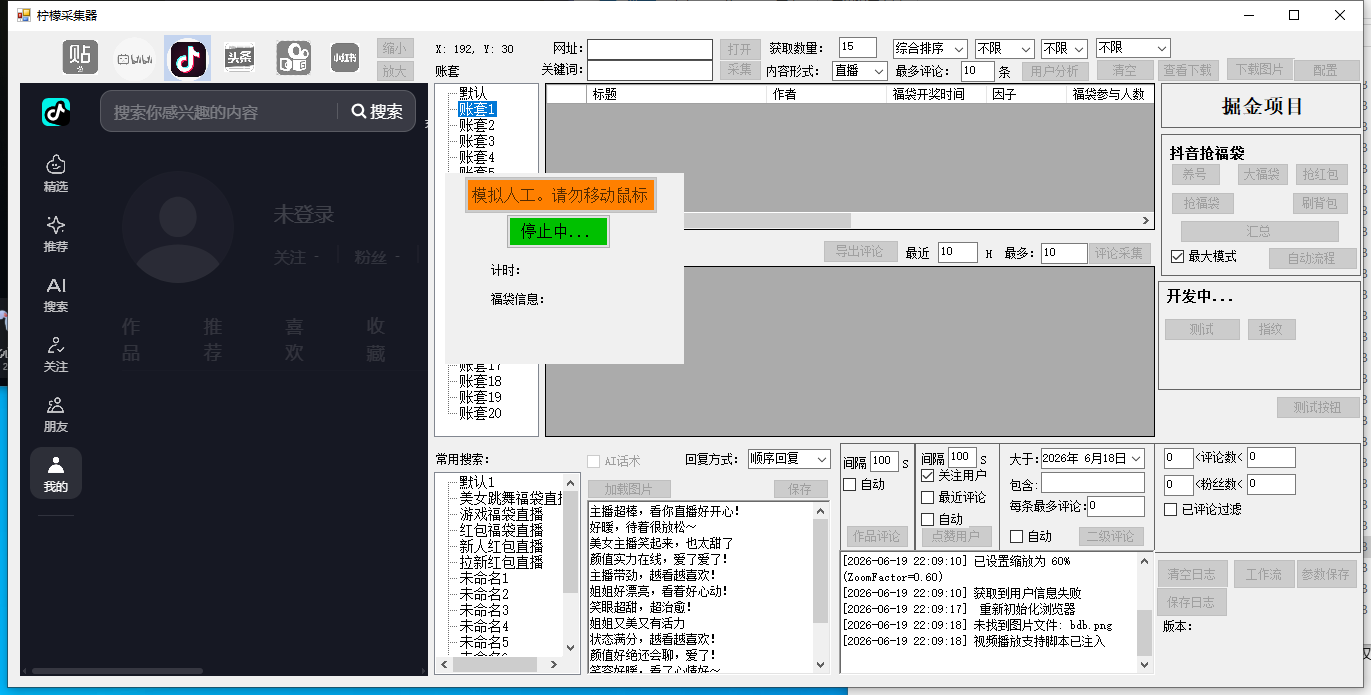Toggle the 已评论过滤 checkbox
Viewport: 1371px width, 695px height.
tap(1171, 509)
